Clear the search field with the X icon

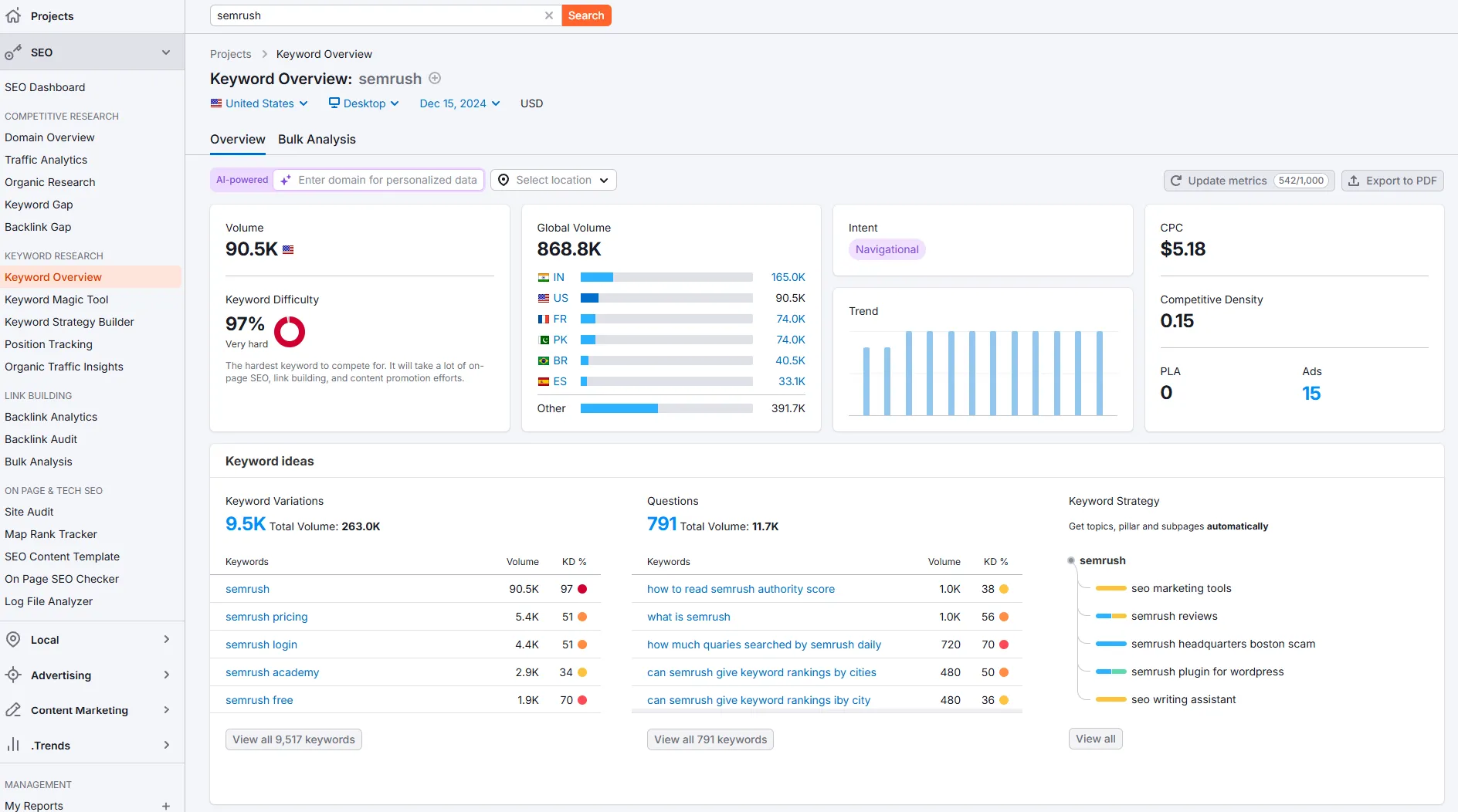pos(549,15)
